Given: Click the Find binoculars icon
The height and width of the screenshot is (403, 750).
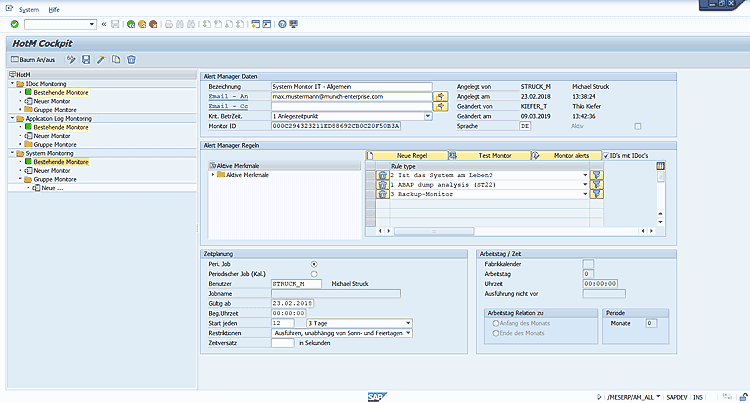Looking at the screenshot, I should (x=180, y=24).
